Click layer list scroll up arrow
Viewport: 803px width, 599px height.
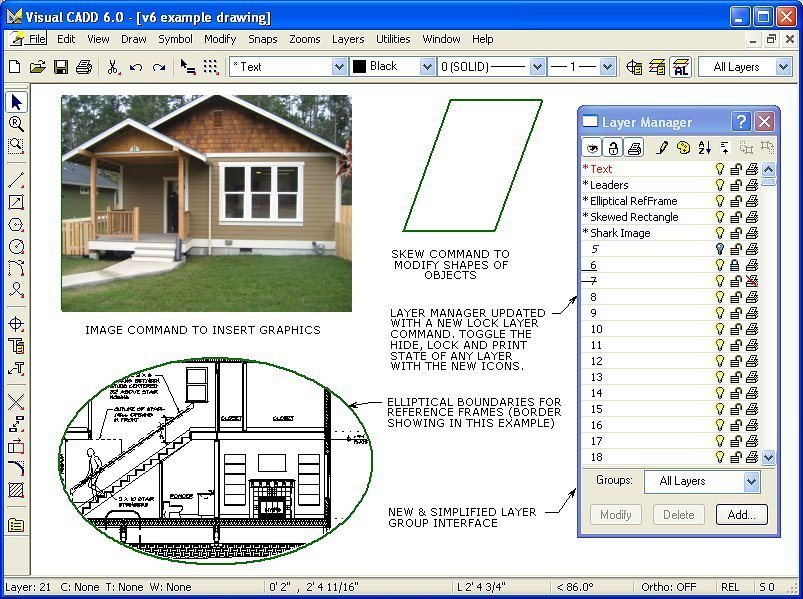click(x=768, y=169)
